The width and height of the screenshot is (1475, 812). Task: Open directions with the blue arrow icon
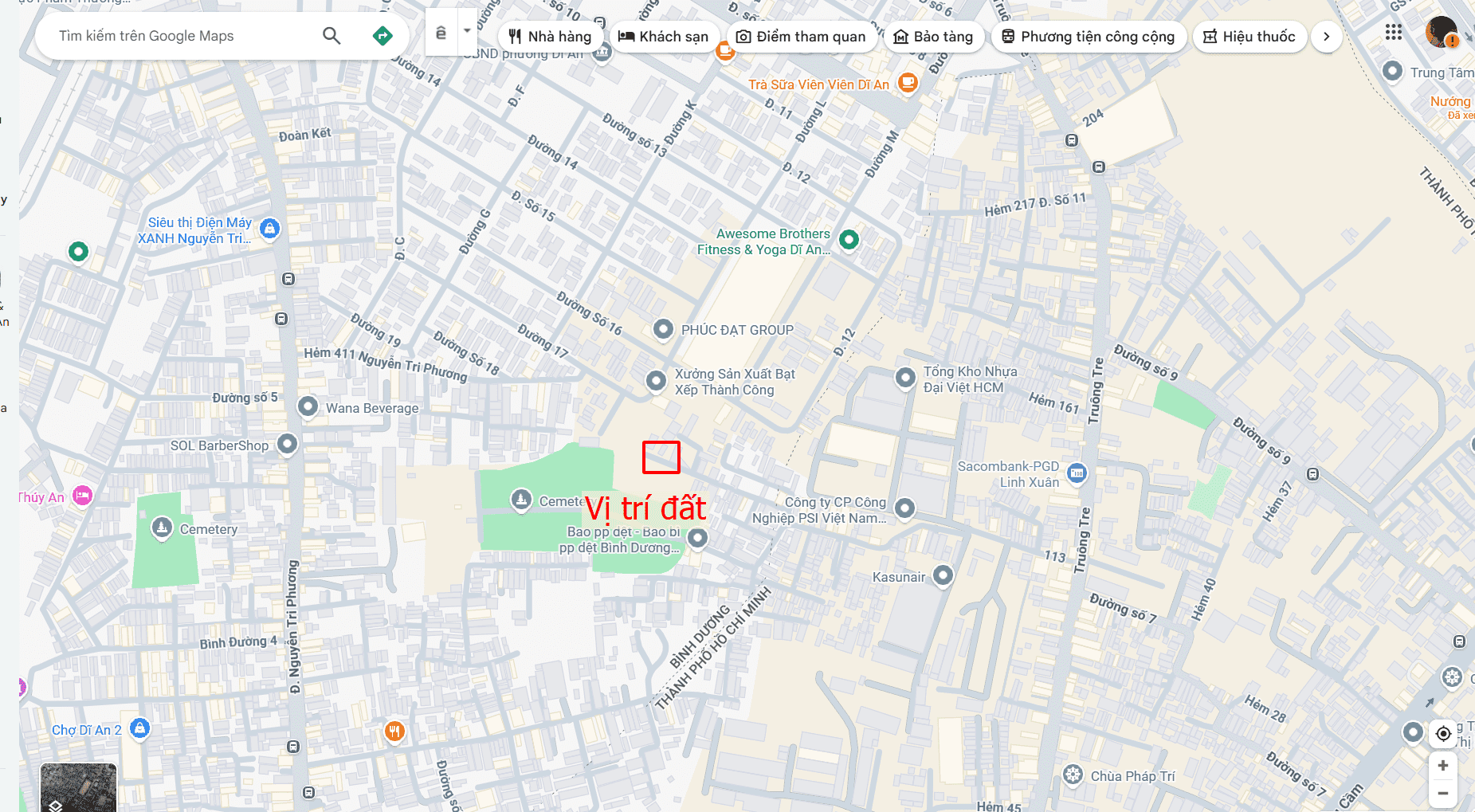click(382, 36)
